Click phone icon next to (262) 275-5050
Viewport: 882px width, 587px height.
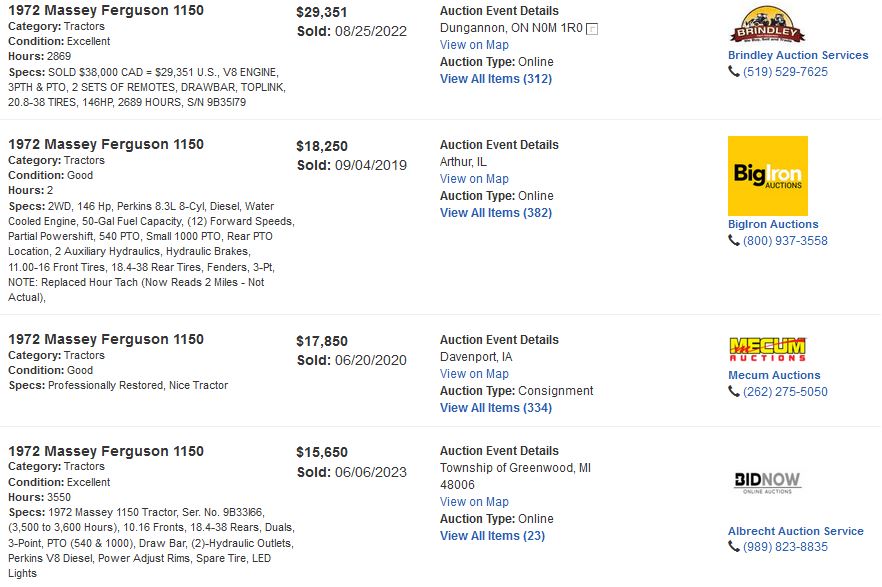(734, 391)
